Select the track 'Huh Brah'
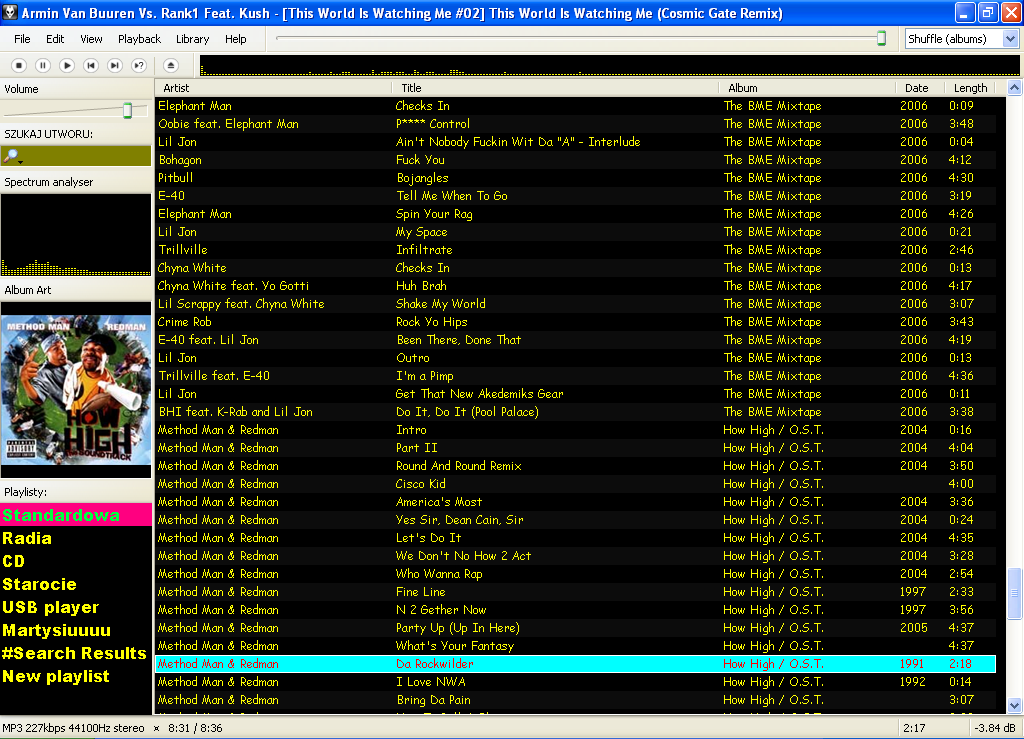1024x739 pixels. tap(575, 286)
